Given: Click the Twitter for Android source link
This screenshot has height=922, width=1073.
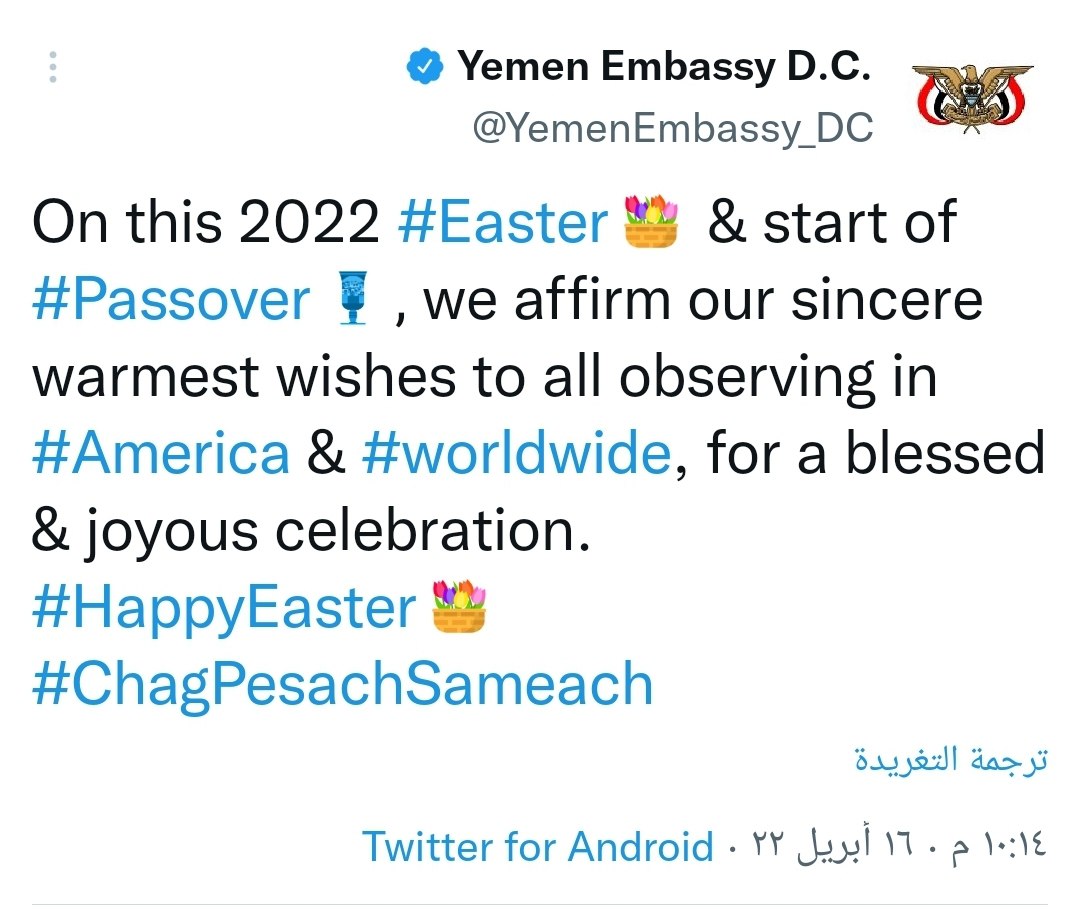Looking at the screenshot, I should point(538,847).
